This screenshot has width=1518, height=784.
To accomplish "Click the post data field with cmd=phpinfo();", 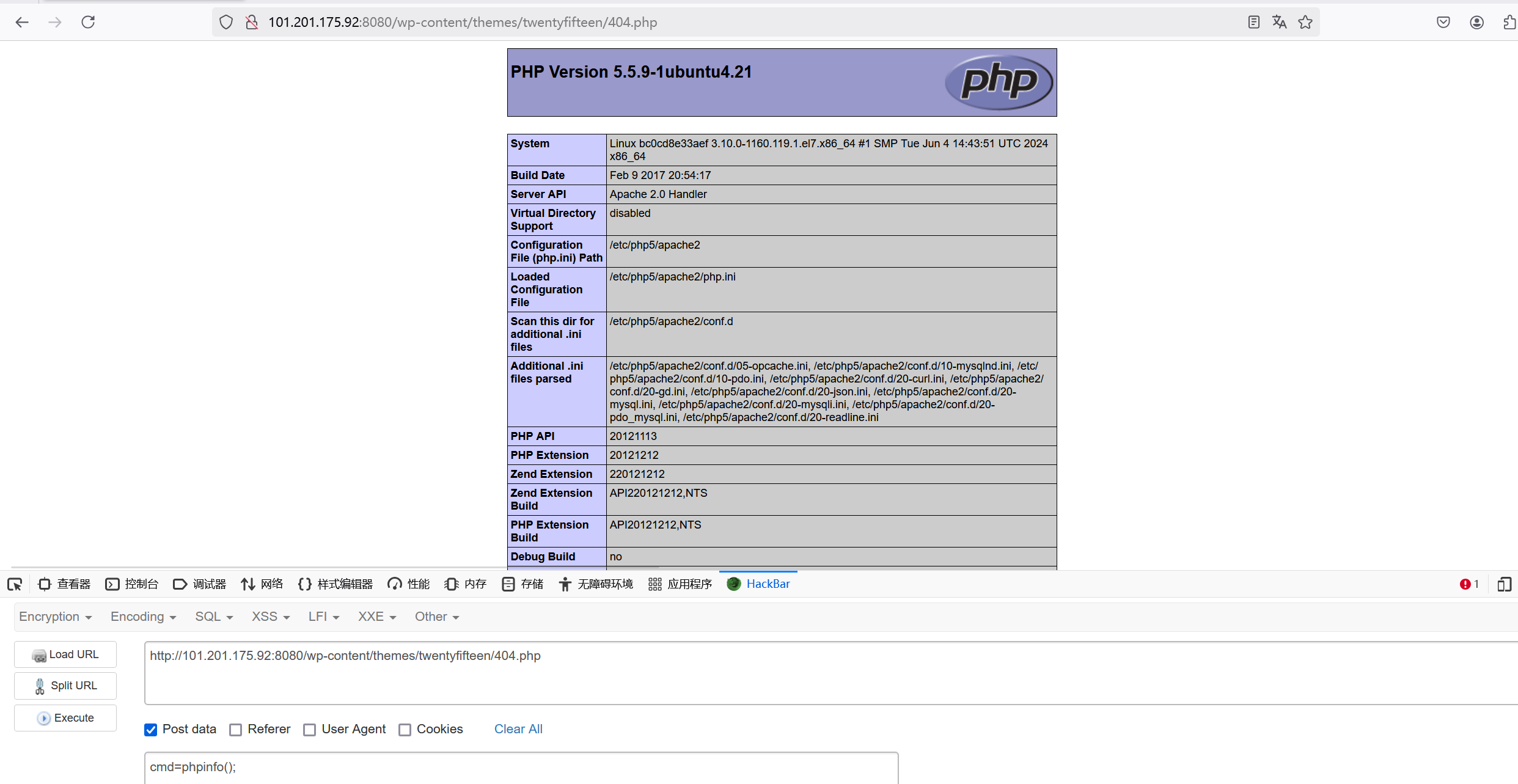I will [521, 768].
